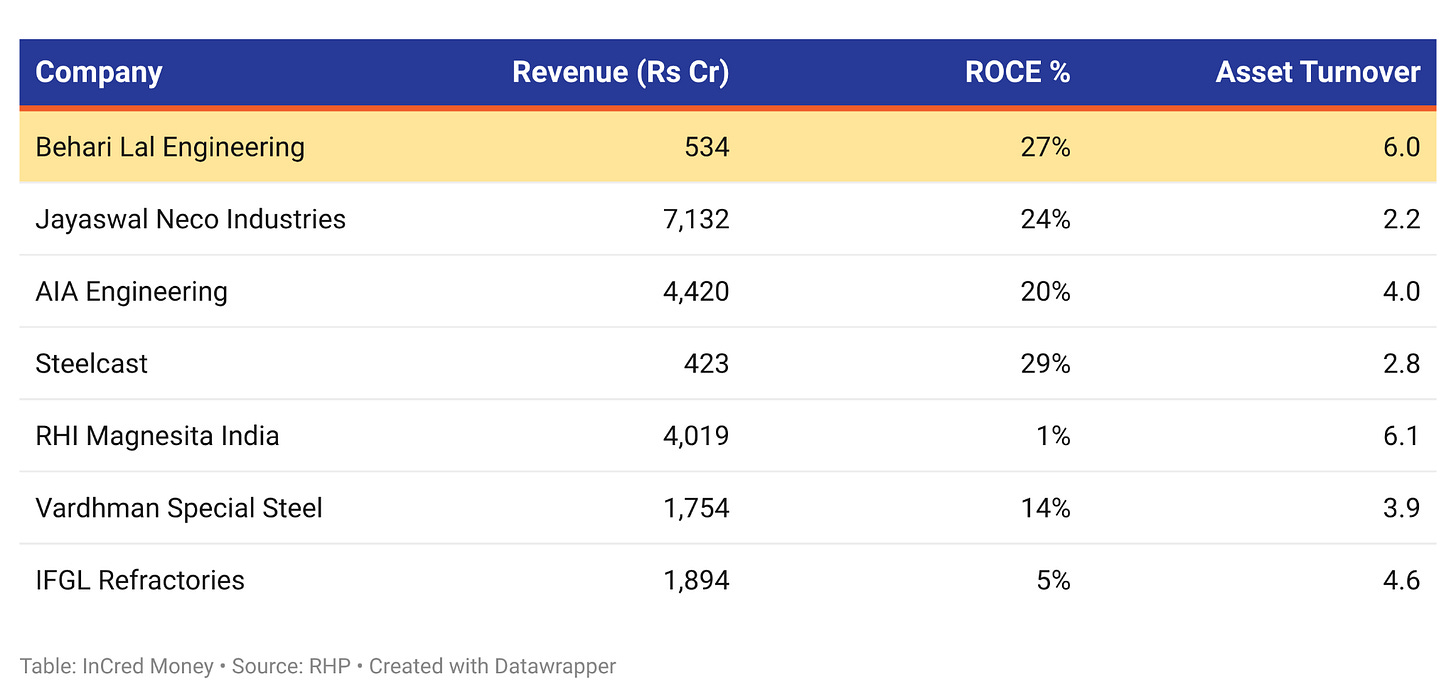Click revenue value 4,019

point(697,436)
